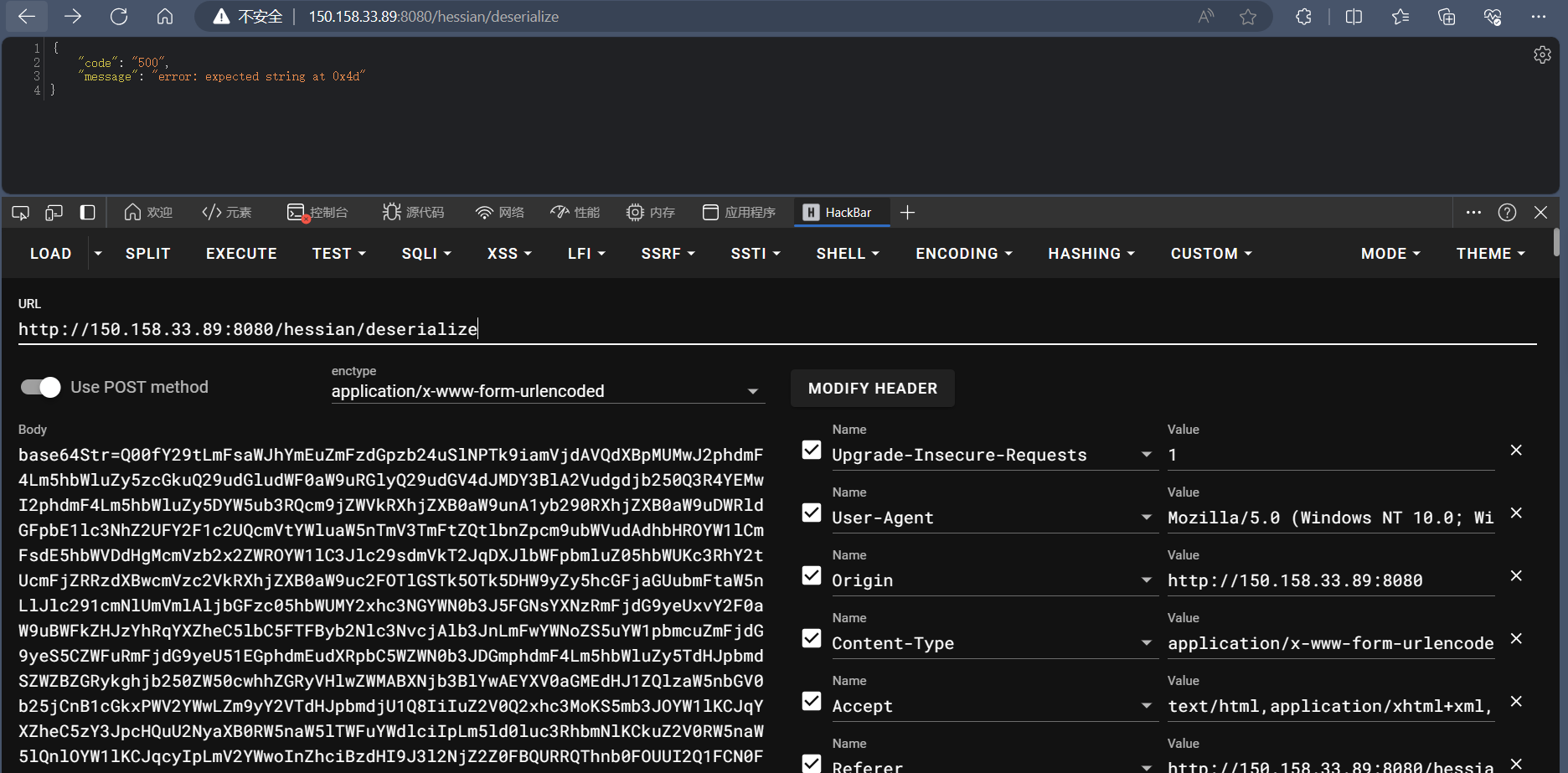The height and width of the screenshot is (773, 1568).
Task: Open DevTools customize ellipsis menu
Action: click(1473, 213)
